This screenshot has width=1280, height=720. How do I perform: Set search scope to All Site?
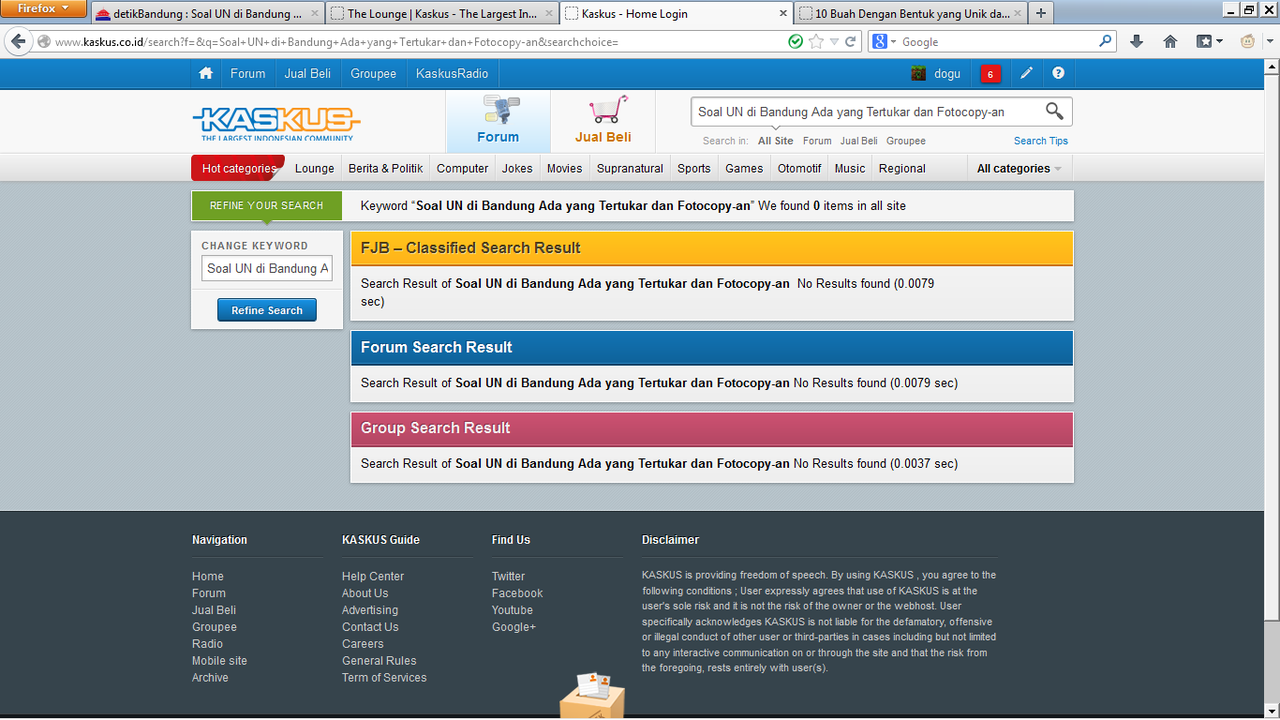point(776,141)
